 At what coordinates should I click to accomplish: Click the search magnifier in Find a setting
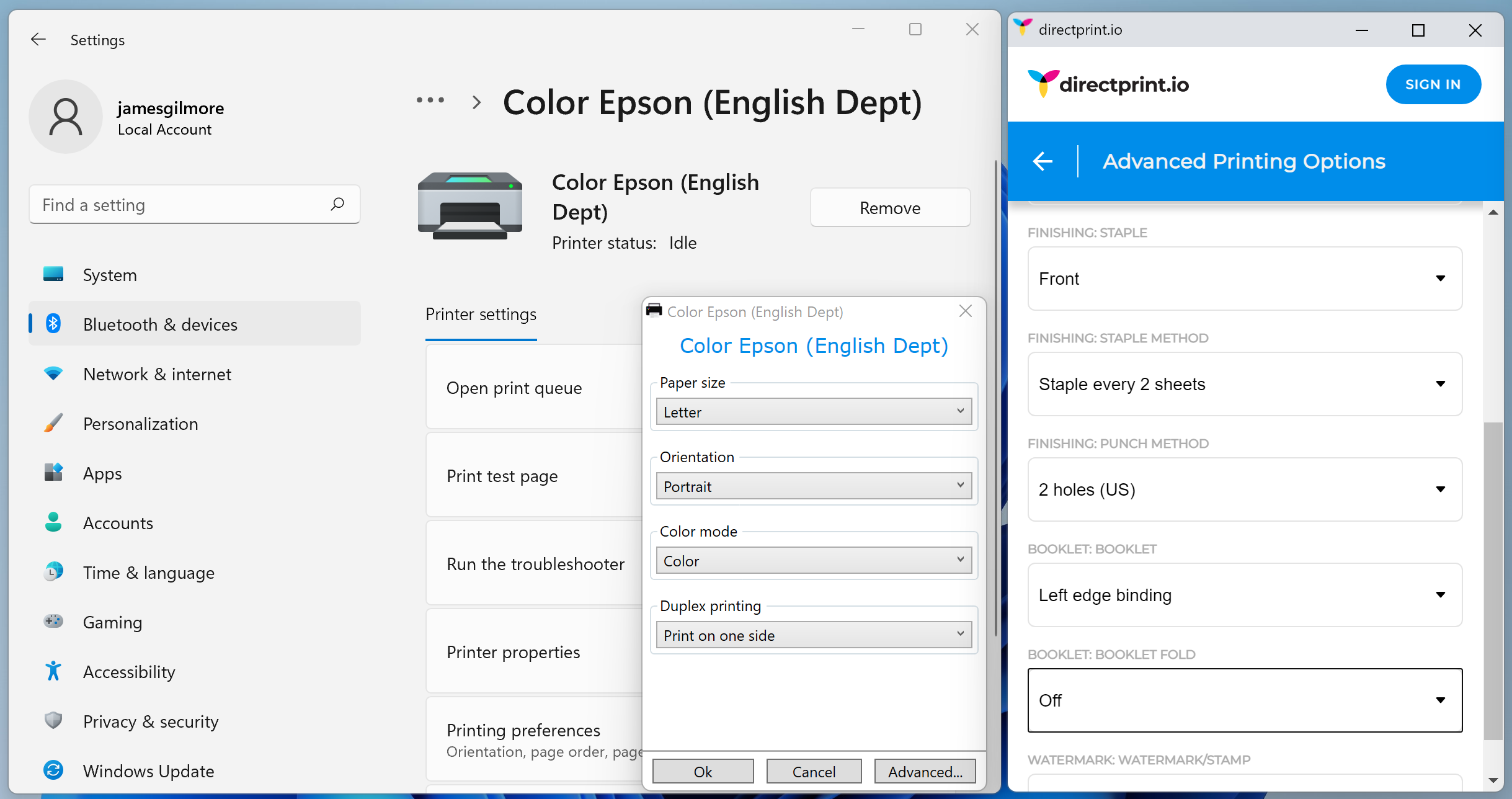(x=337, y=204)
